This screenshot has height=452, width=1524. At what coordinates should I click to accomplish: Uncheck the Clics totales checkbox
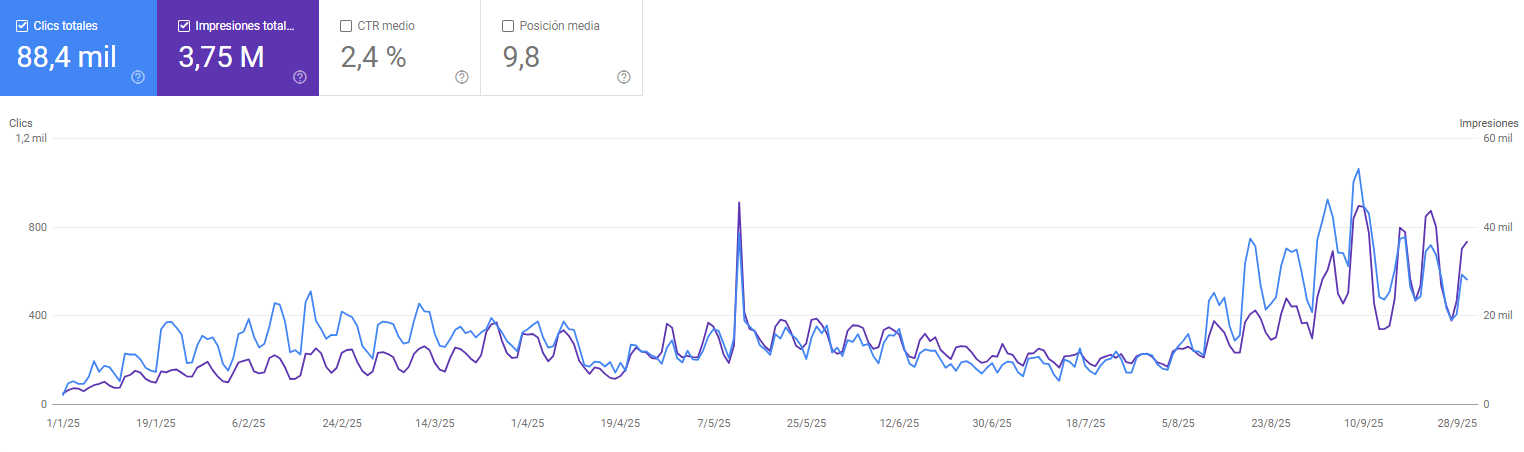pyautogui.click(x=22, y=26)
